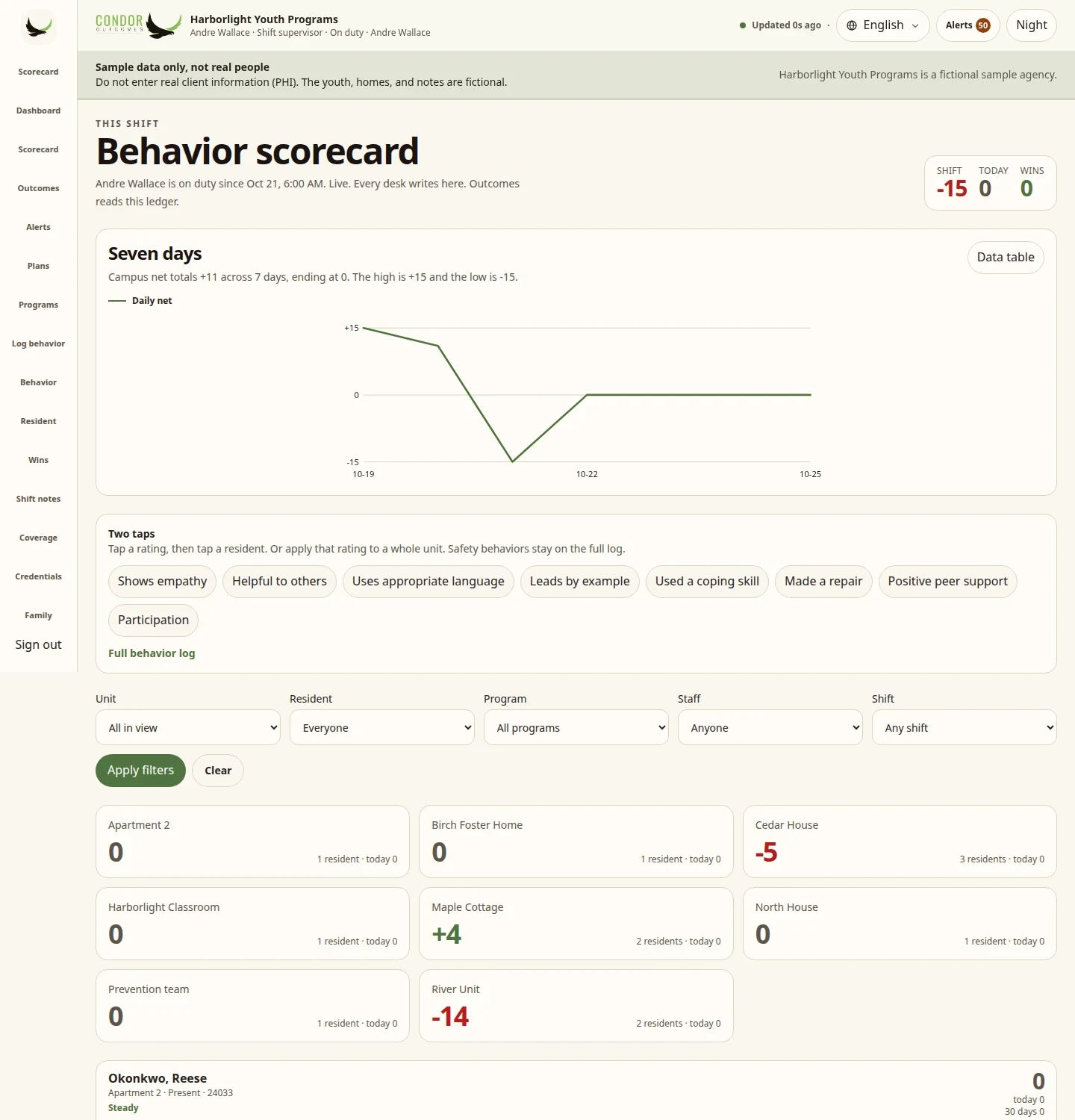Expand the Unit filter dropdown
The height and width of the screenshot is (1120, 1075).
point(188,727)
